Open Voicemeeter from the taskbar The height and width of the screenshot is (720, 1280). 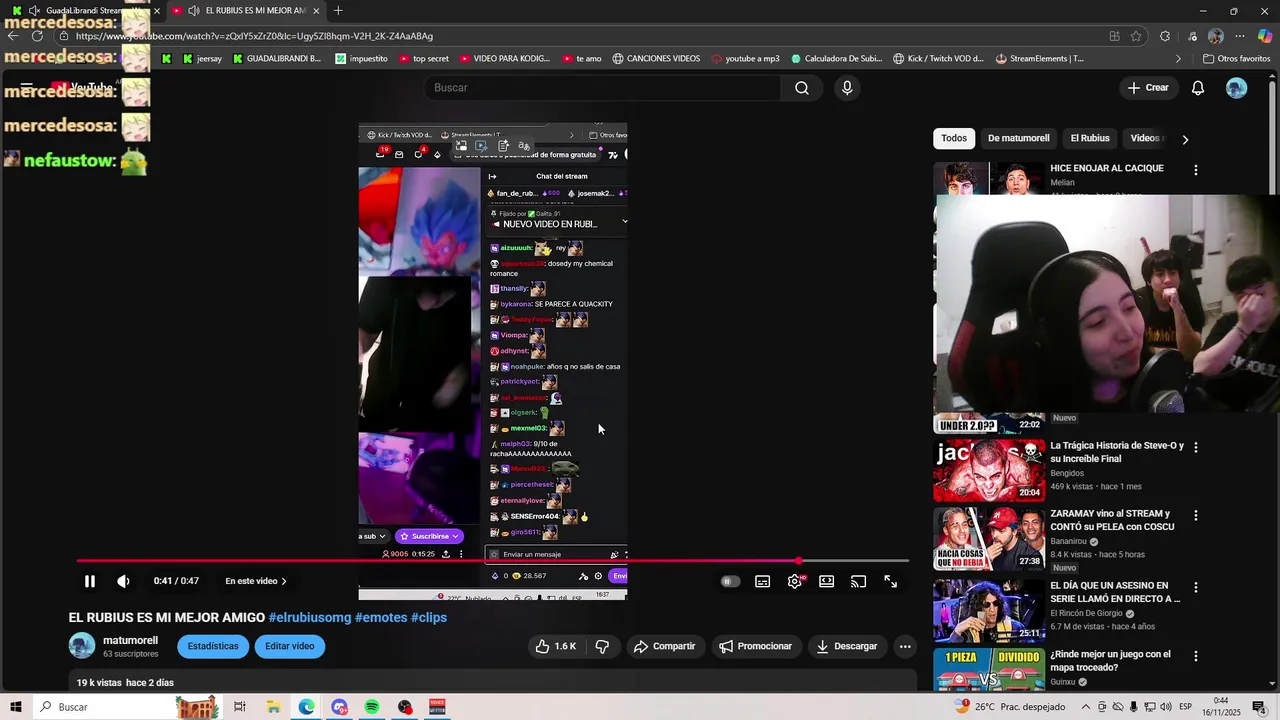coord(437,707)
